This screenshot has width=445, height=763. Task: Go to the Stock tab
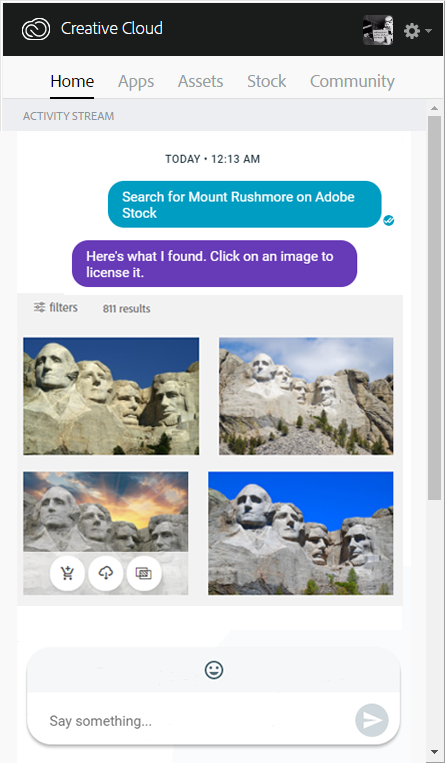coord(266,81)
